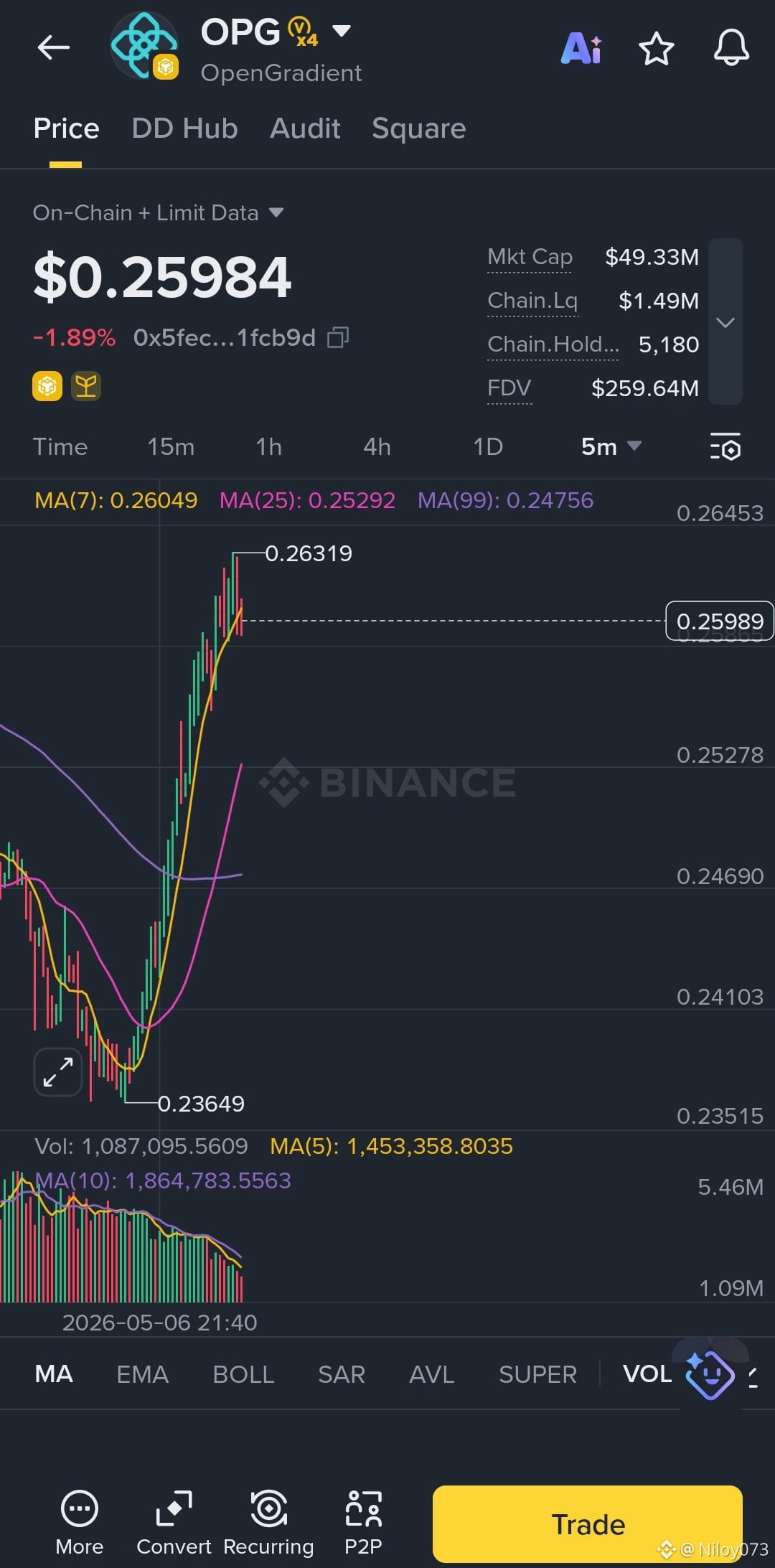Screen dimensions: 775x1568
Task: Tap the back arrow icon
Action: (x=54, y=48)
